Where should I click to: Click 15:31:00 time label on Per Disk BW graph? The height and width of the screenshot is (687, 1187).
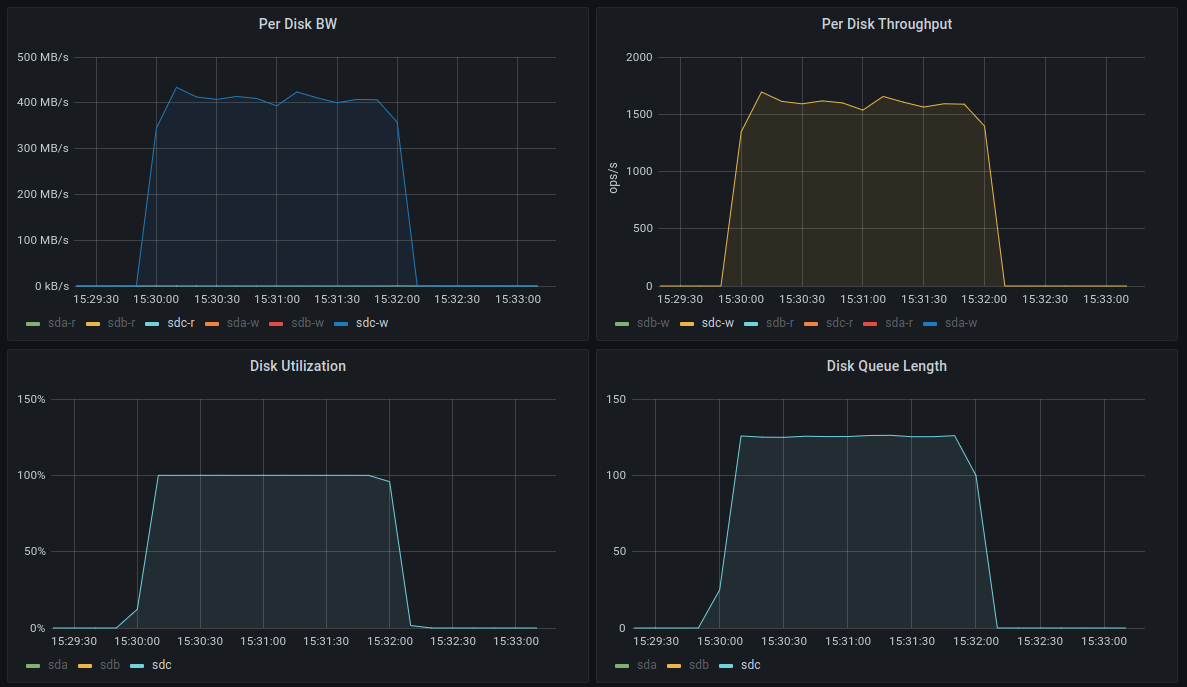point(277,298)
